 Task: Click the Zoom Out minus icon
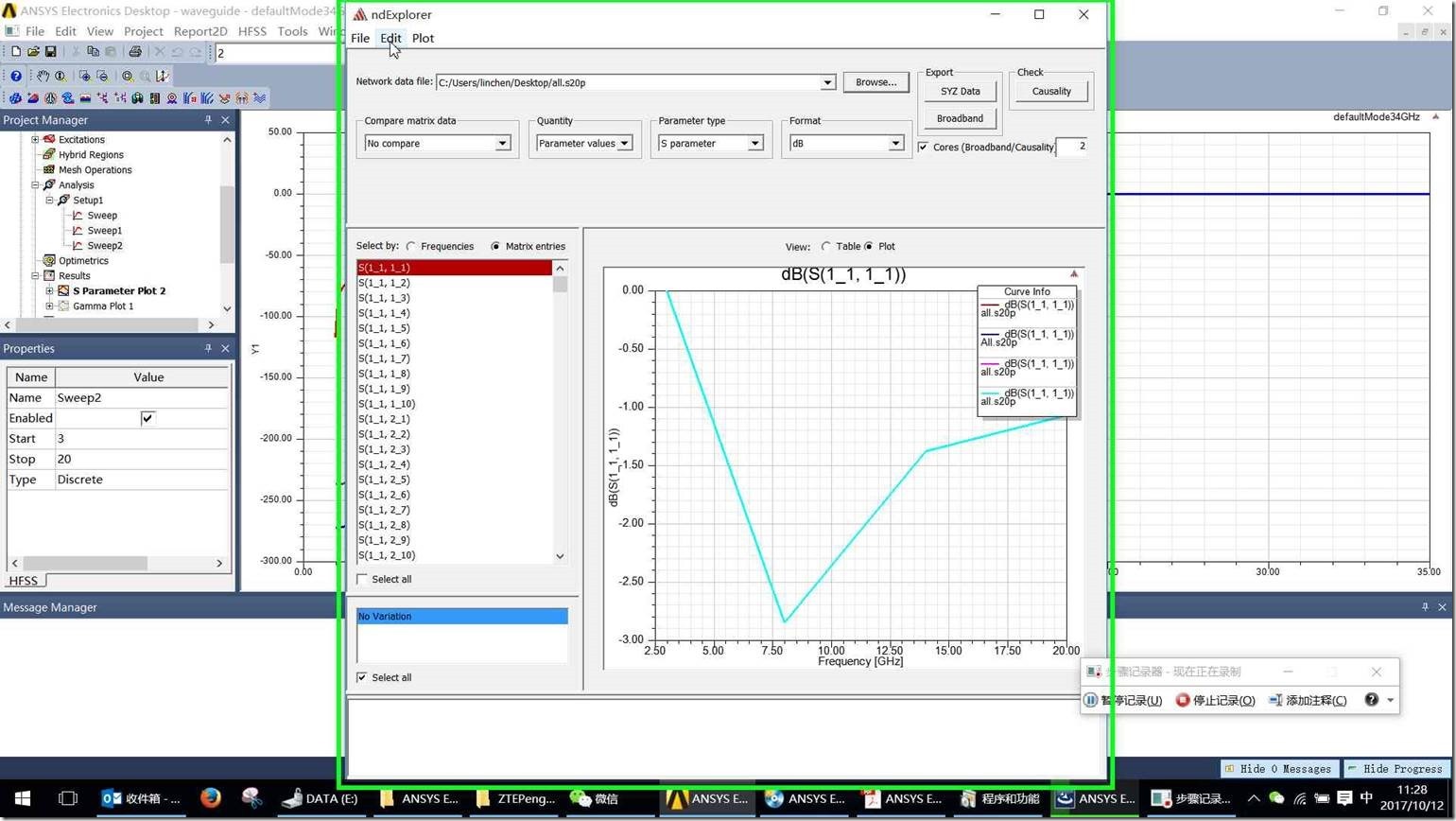[102, 76]
